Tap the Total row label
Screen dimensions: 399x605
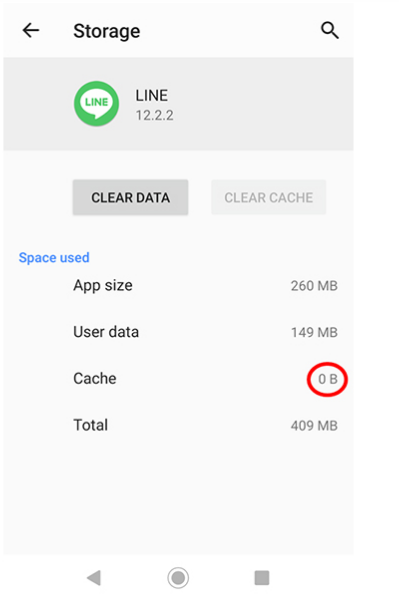pyautogui.click(x=91, y=425)
